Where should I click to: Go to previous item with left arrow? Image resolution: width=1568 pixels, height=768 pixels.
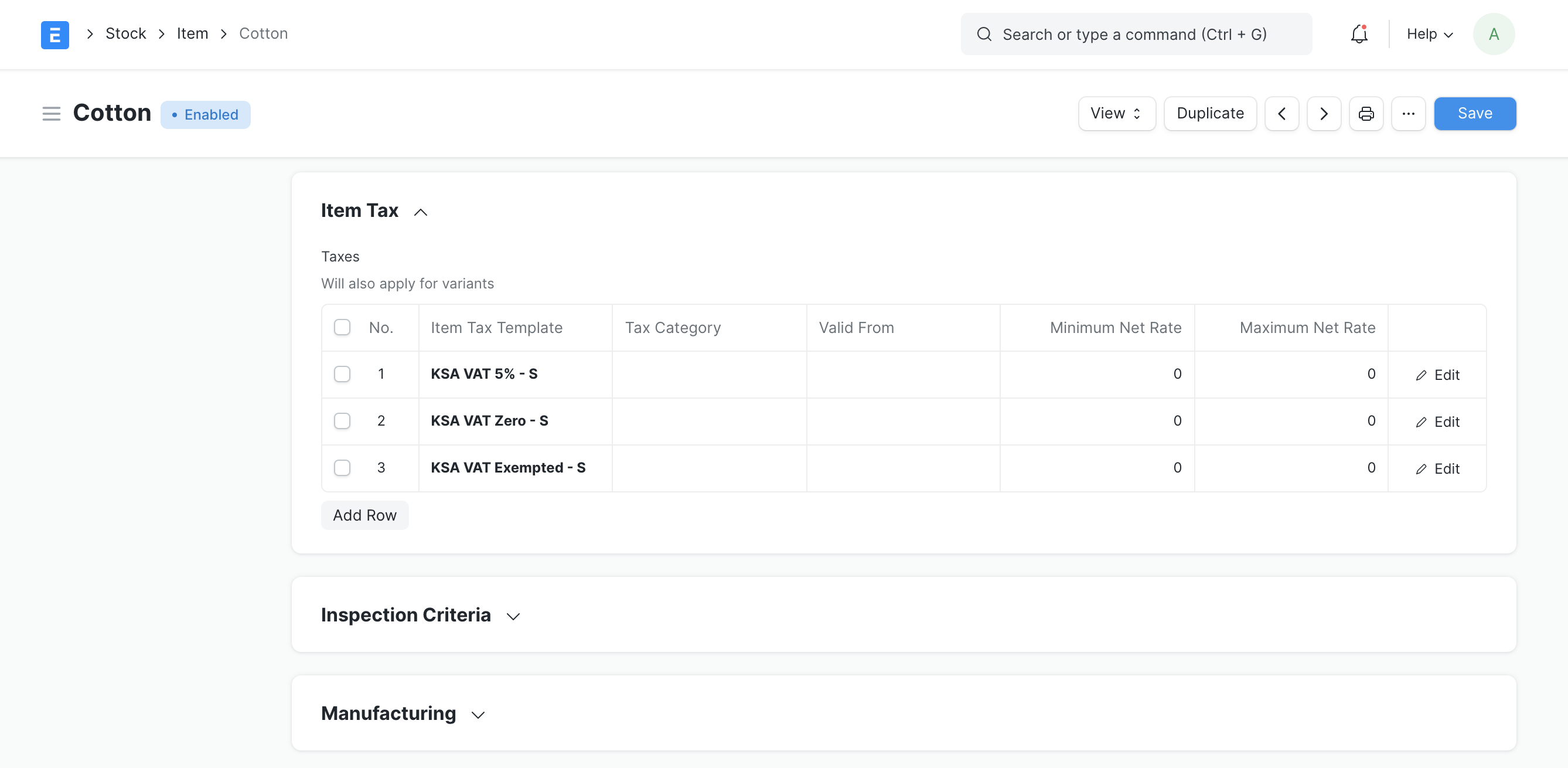pyautogui.click(x=1281, y=114)
